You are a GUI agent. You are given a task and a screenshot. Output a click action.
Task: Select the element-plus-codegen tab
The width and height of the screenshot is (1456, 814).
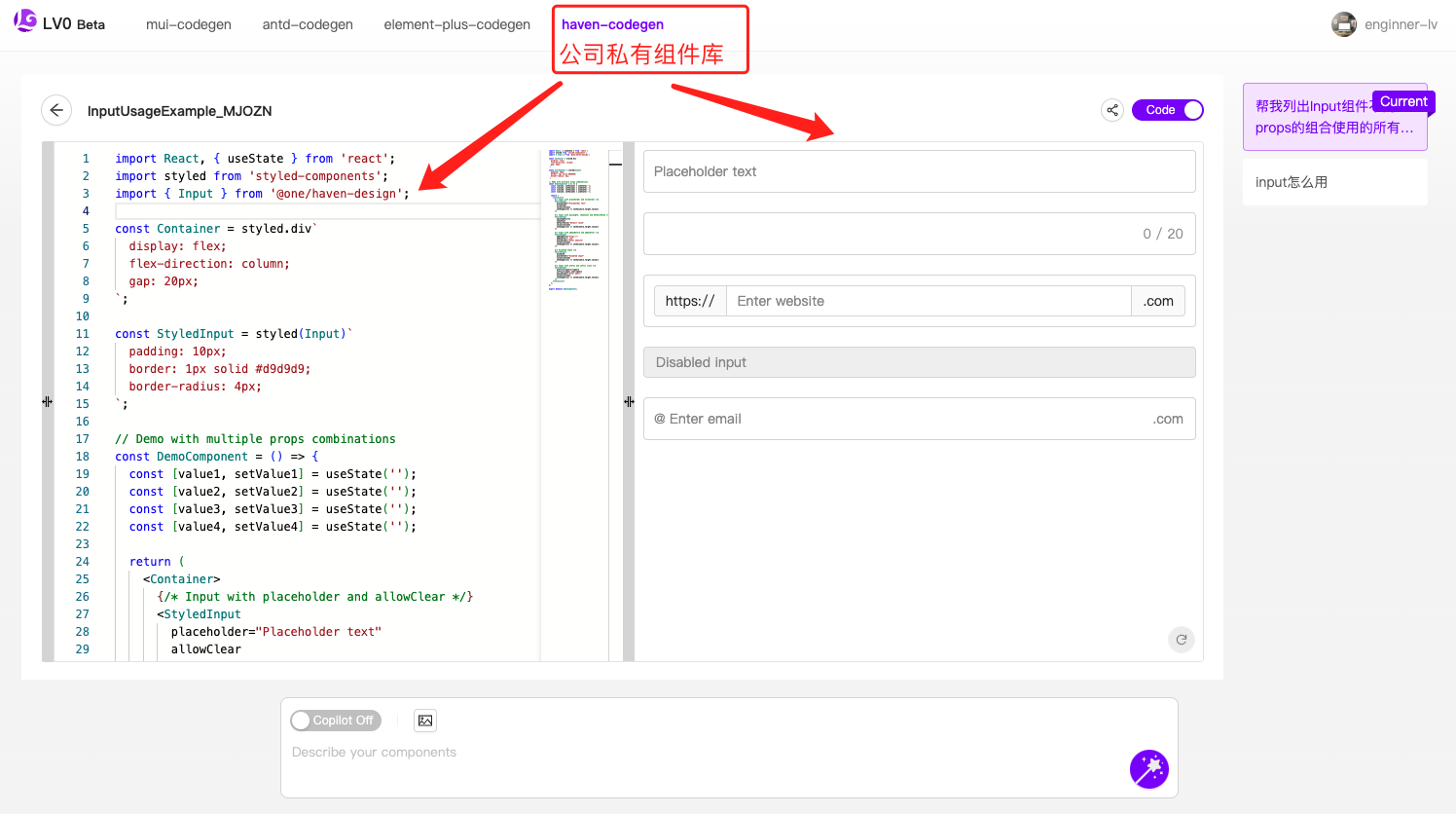[457, 24]
